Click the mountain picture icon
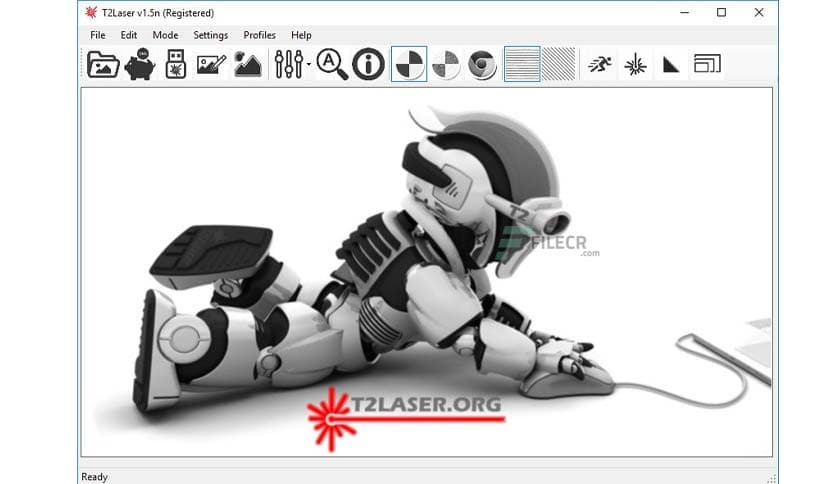Image resolution: width=836 pixels, height=484 pixels. coord(247,64)
